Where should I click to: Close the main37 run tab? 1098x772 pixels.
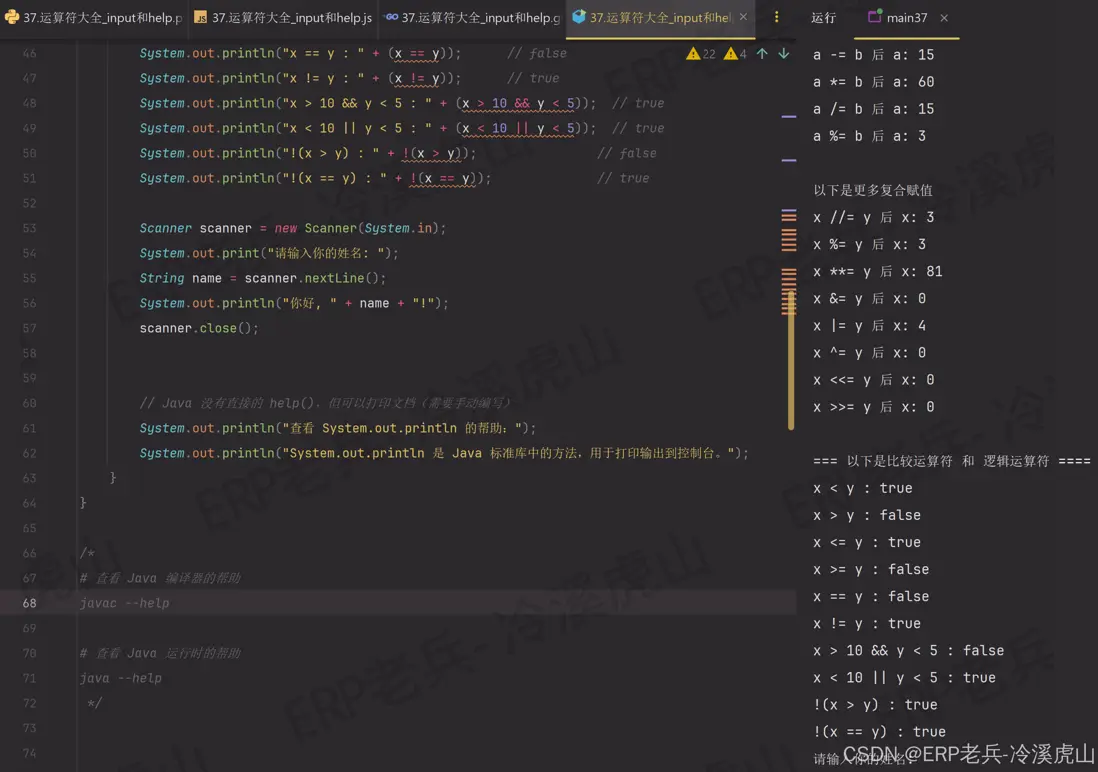944,18
